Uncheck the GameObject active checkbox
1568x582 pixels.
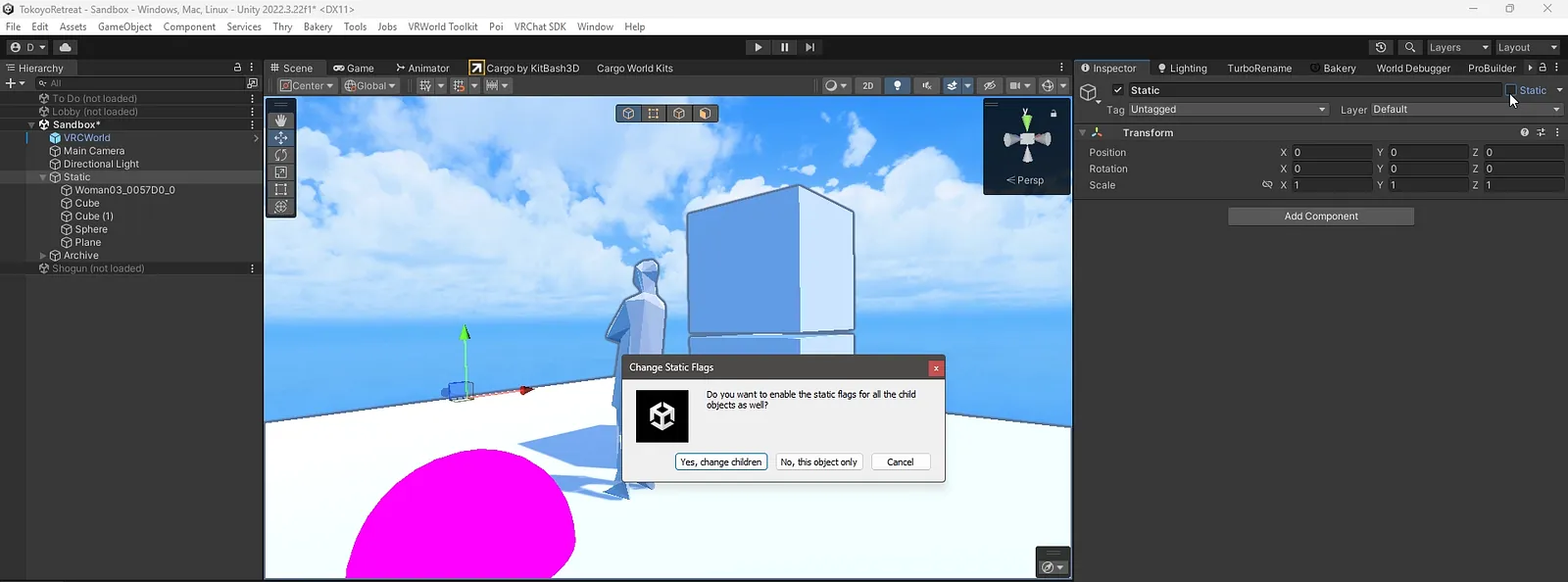(x=1117, y=90)
